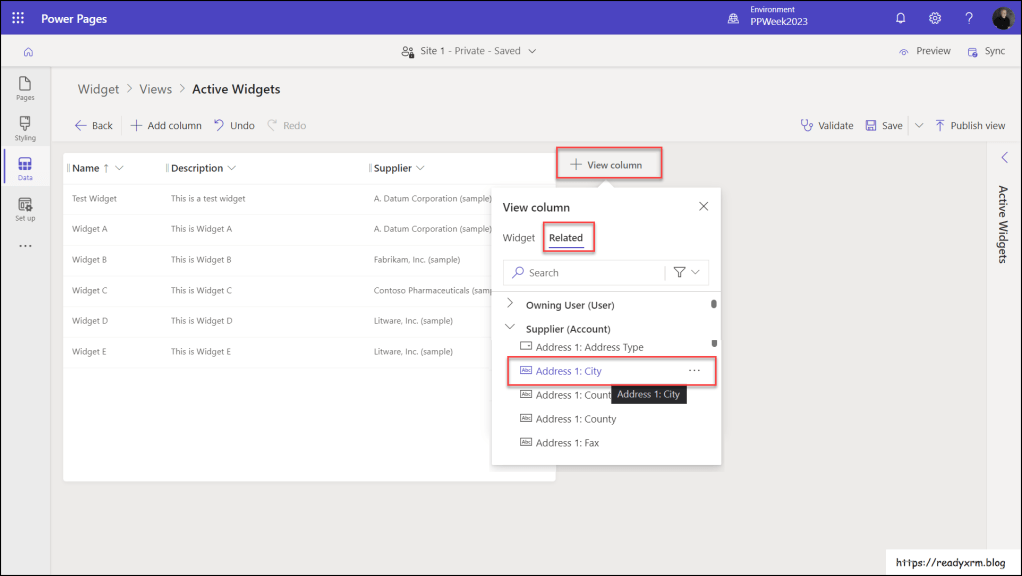Viewport: 1022px width, 576px height.
Task: Select Address 1: County column
Action: point(576,419)
